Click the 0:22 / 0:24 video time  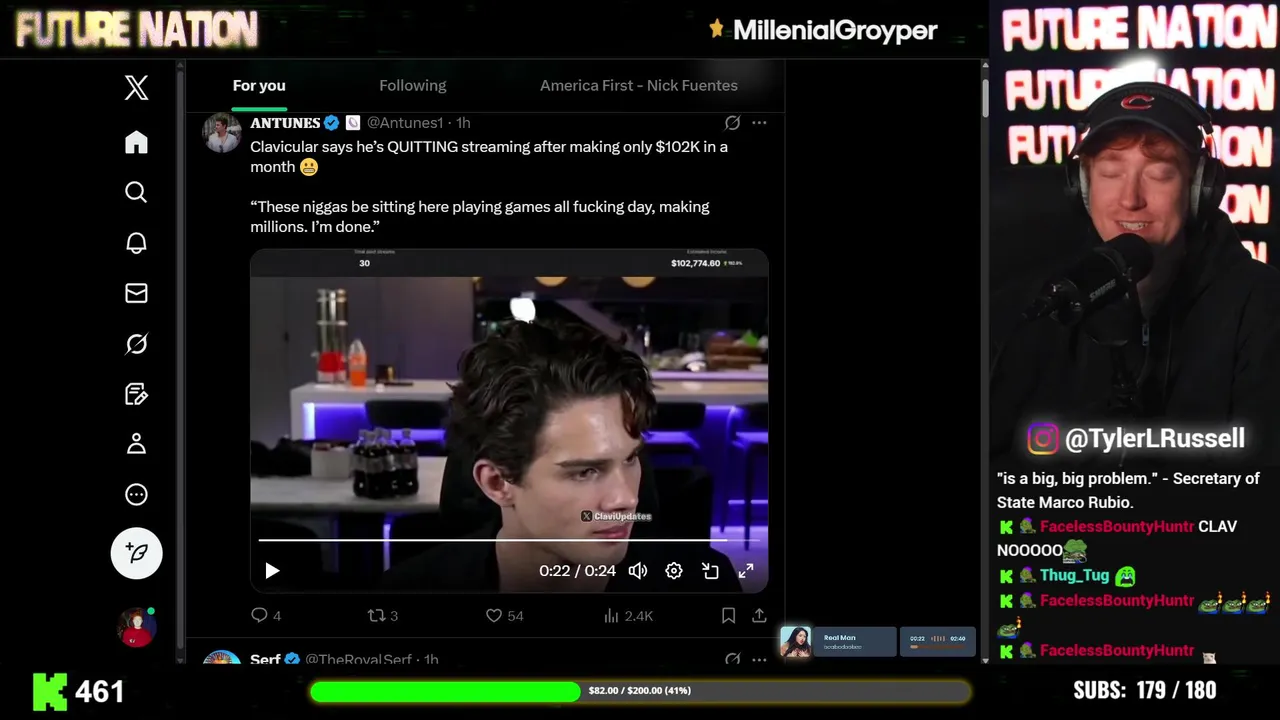[x=577, y=571]
